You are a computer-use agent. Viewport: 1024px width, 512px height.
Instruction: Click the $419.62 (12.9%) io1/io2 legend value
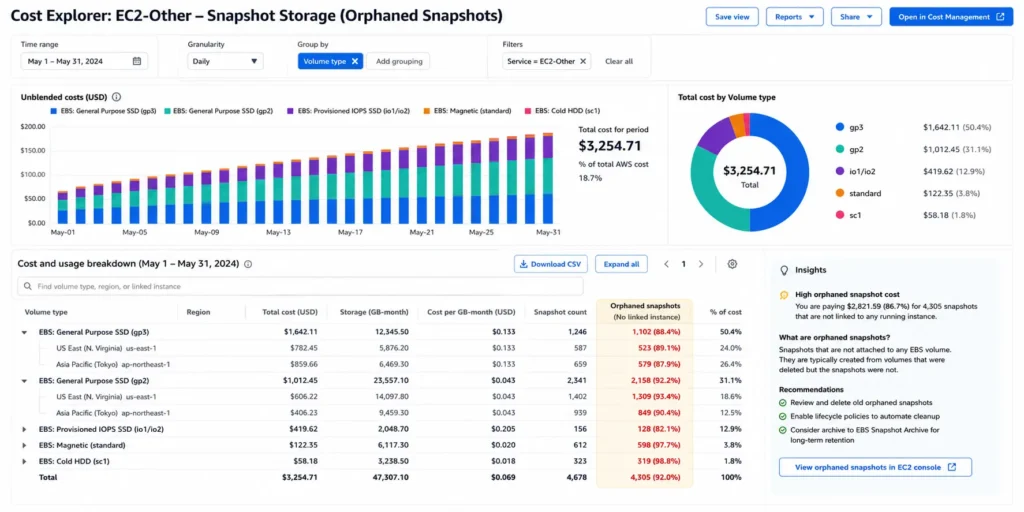click(955, 171)
